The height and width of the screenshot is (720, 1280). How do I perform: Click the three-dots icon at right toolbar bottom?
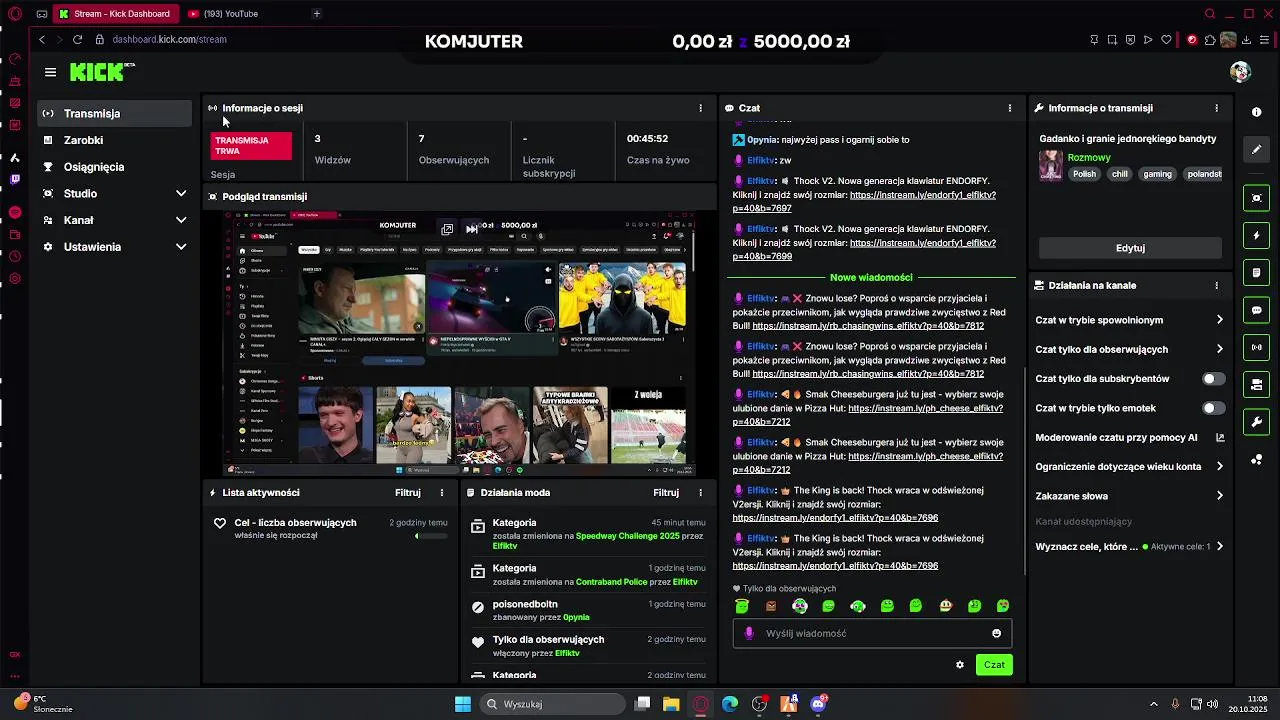click(x=1257, y=460)
